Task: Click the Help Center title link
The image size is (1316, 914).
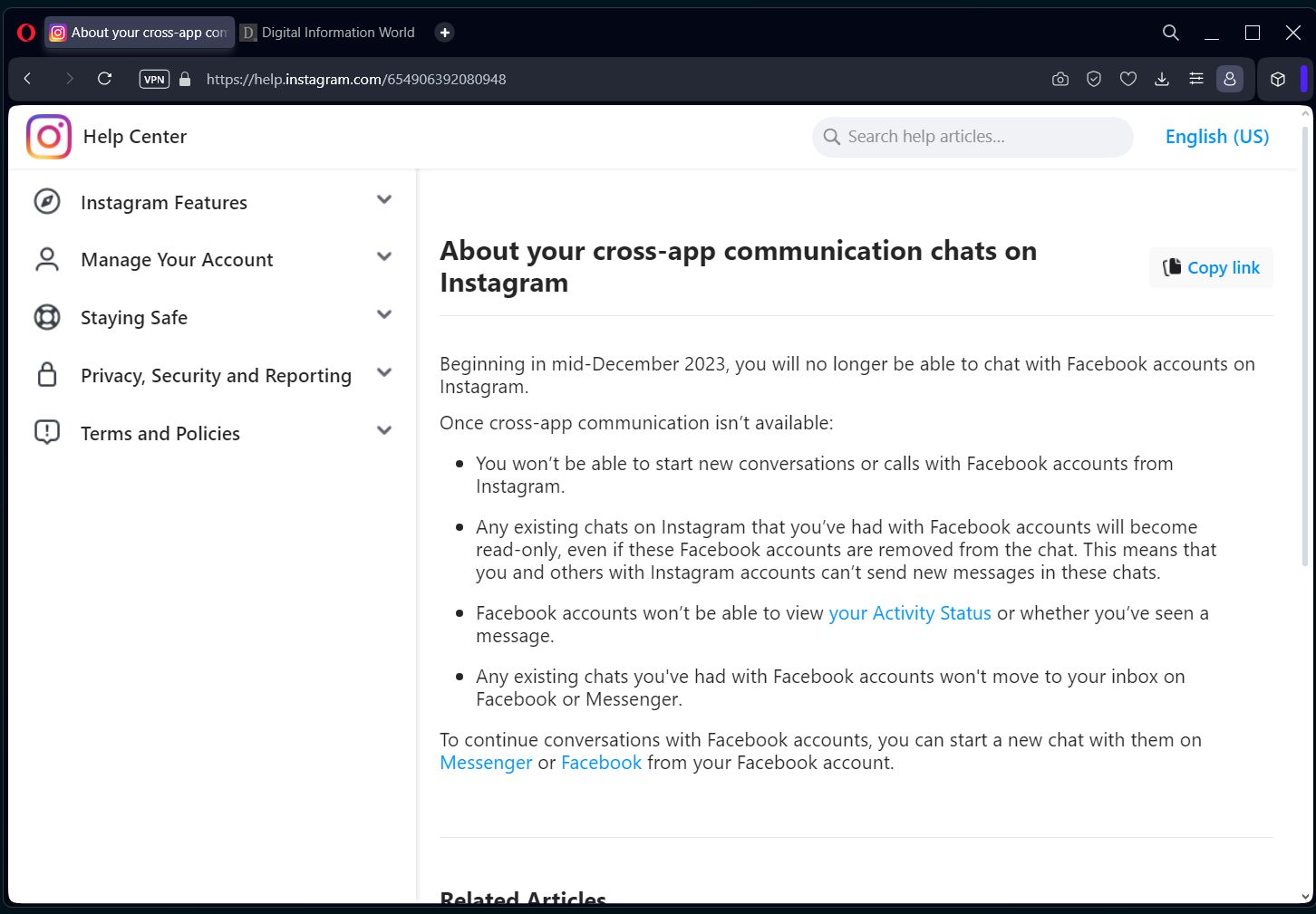Action: coord(135,137)
